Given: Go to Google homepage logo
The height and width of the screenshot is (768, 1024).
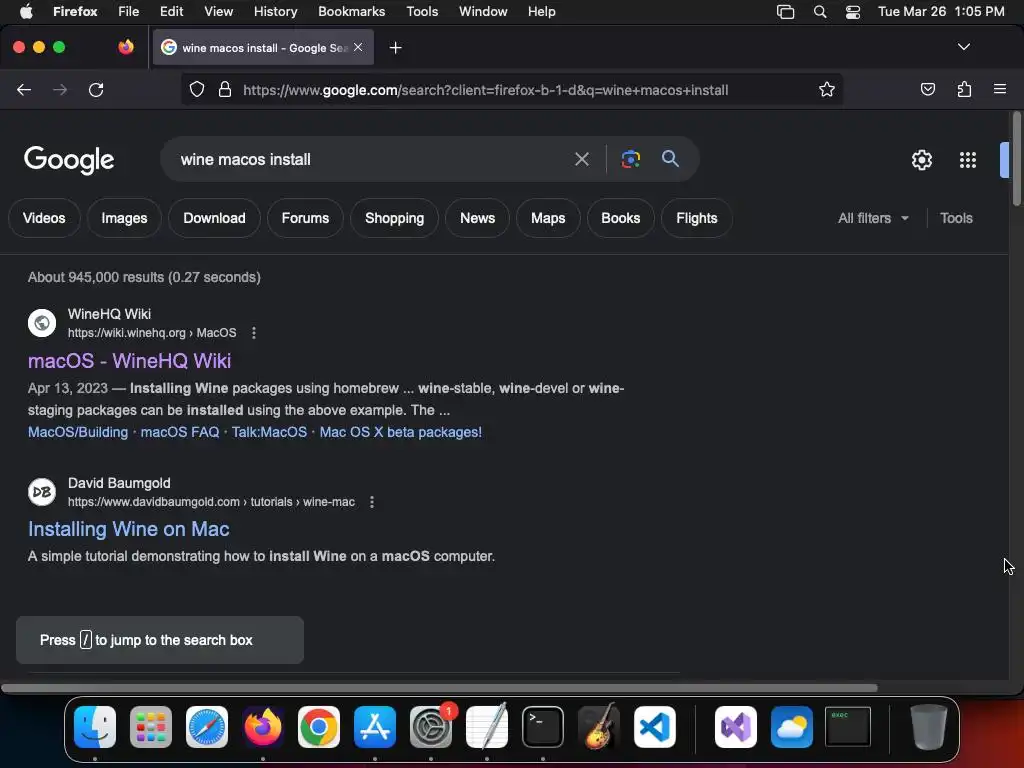Looking at the screenshot, I should (69, 160).
